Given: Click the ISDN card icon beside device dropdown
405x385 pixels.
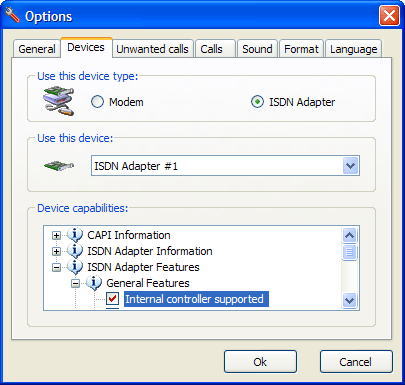Looking at the screenshot, I should (x=59, y=165).
